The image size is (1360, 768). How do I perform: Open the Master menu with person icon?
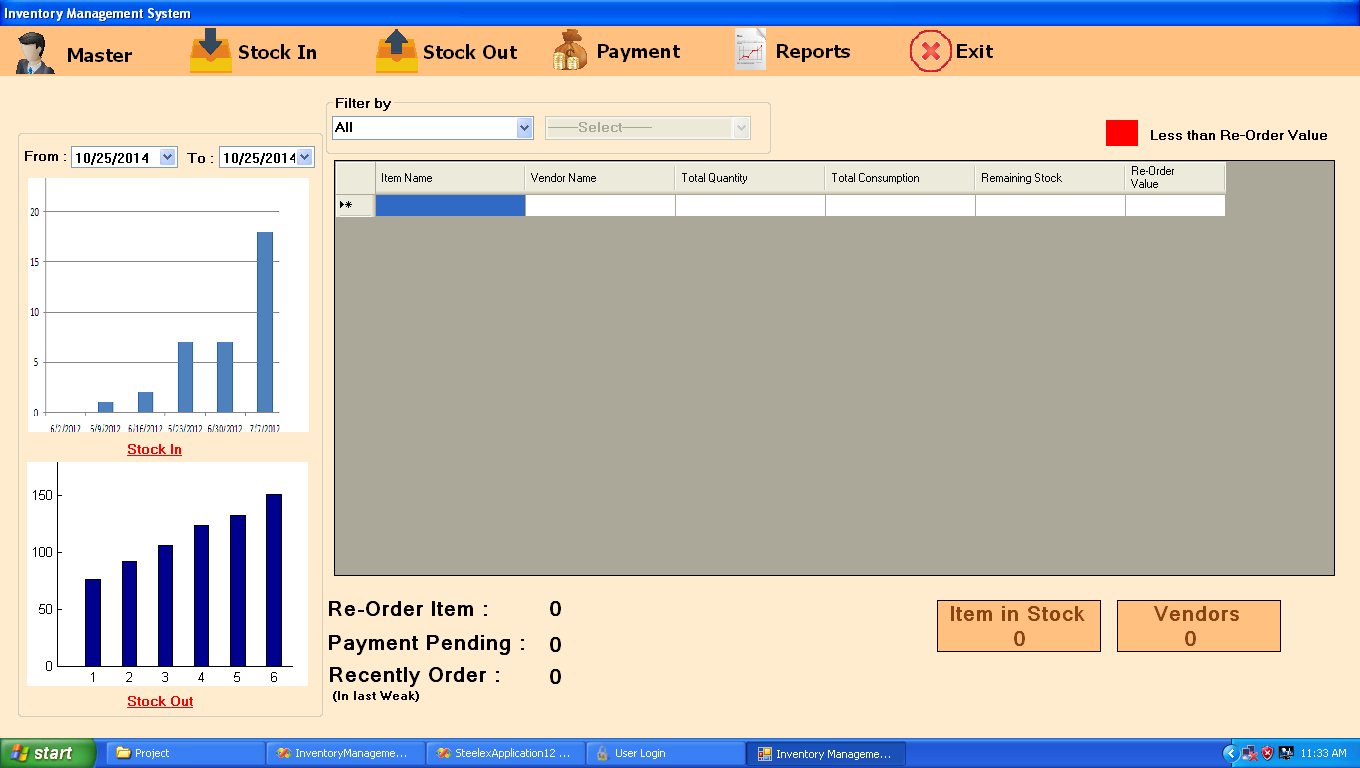[75, 53]
